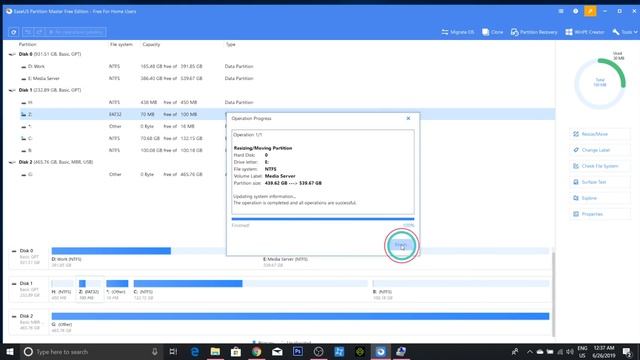Show hidden system tray icons chevron
640x360 pixels.
[x=529, y=352]
